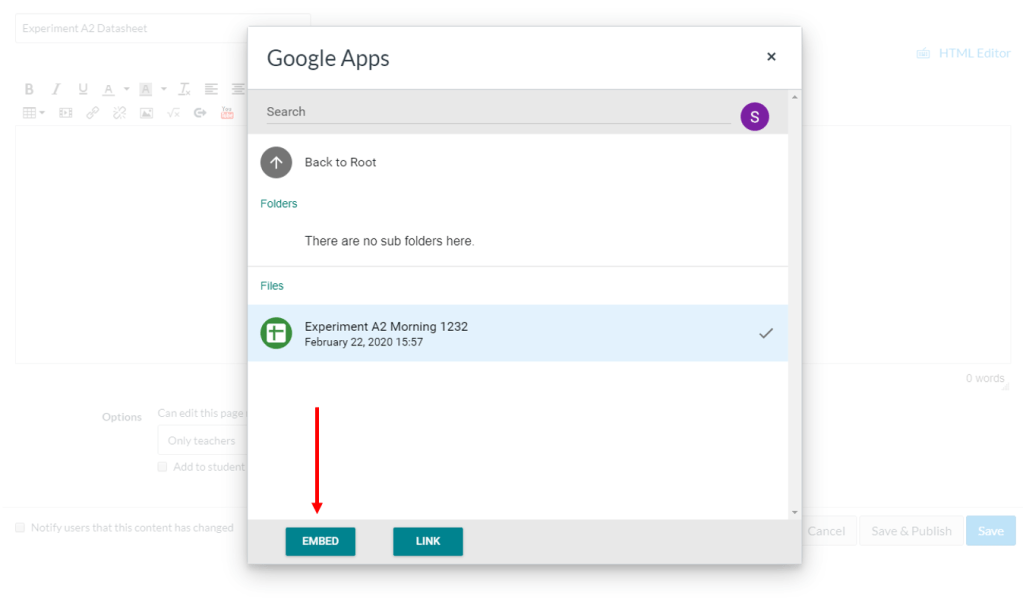Apply italic formatting in the toolbar
This screenshot has width=1023, height=599.
56,89
